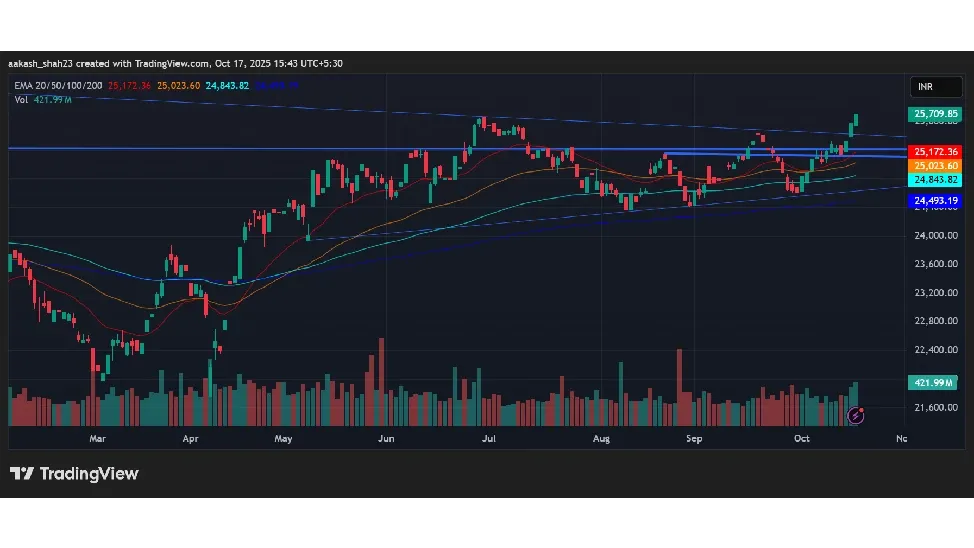Click the TradingView logo icon

point(22,473)
